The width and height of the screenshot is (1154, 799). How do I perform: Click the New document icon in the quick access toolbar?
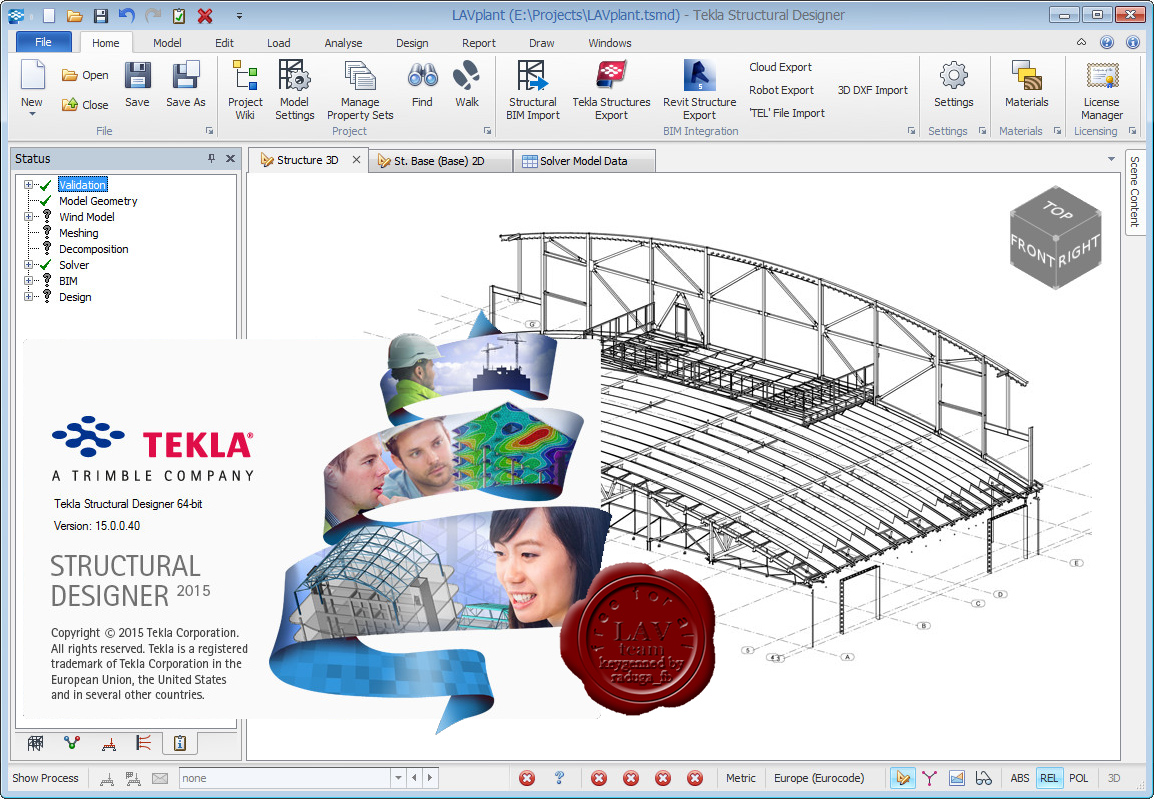[49, 15]
